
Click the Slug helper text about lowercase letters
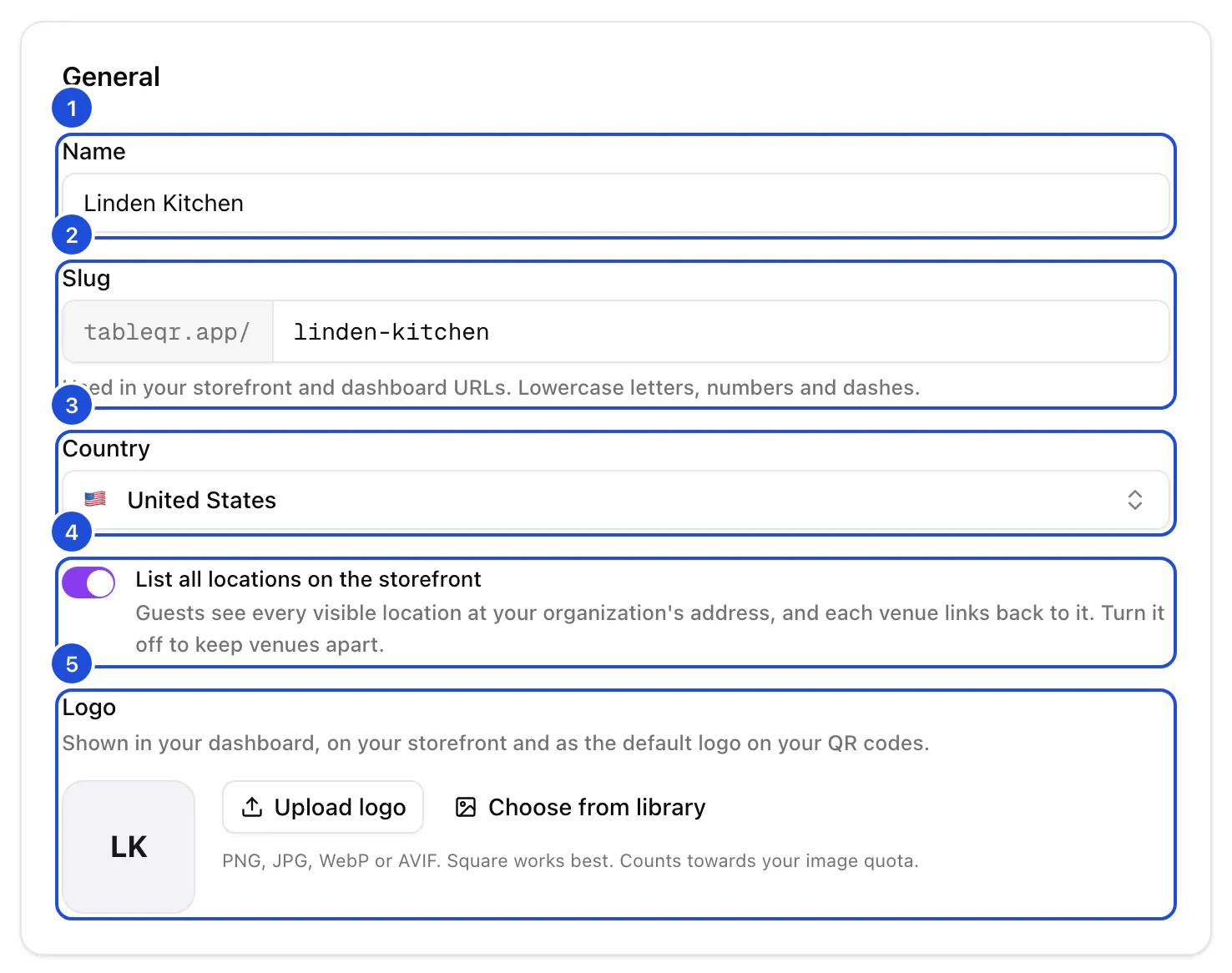[492, 388]
